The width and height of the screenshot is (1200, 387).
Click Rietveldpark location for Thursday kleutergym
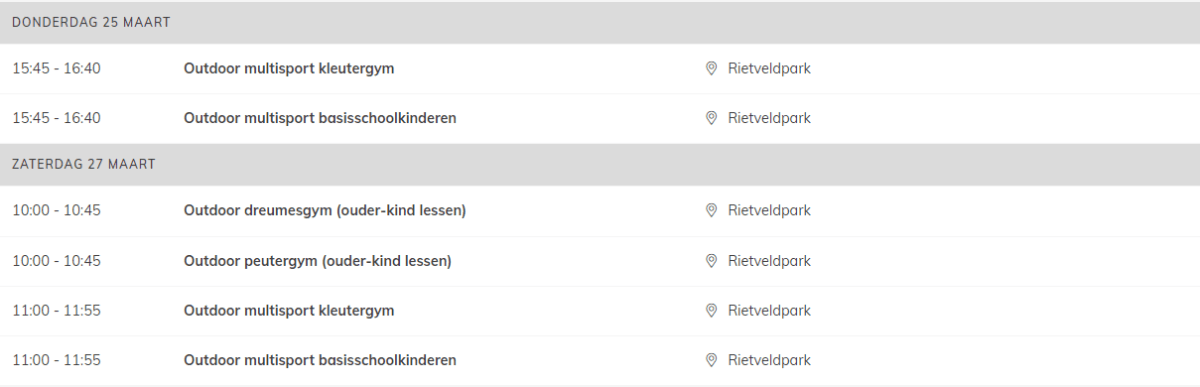[x=769, y=69]
